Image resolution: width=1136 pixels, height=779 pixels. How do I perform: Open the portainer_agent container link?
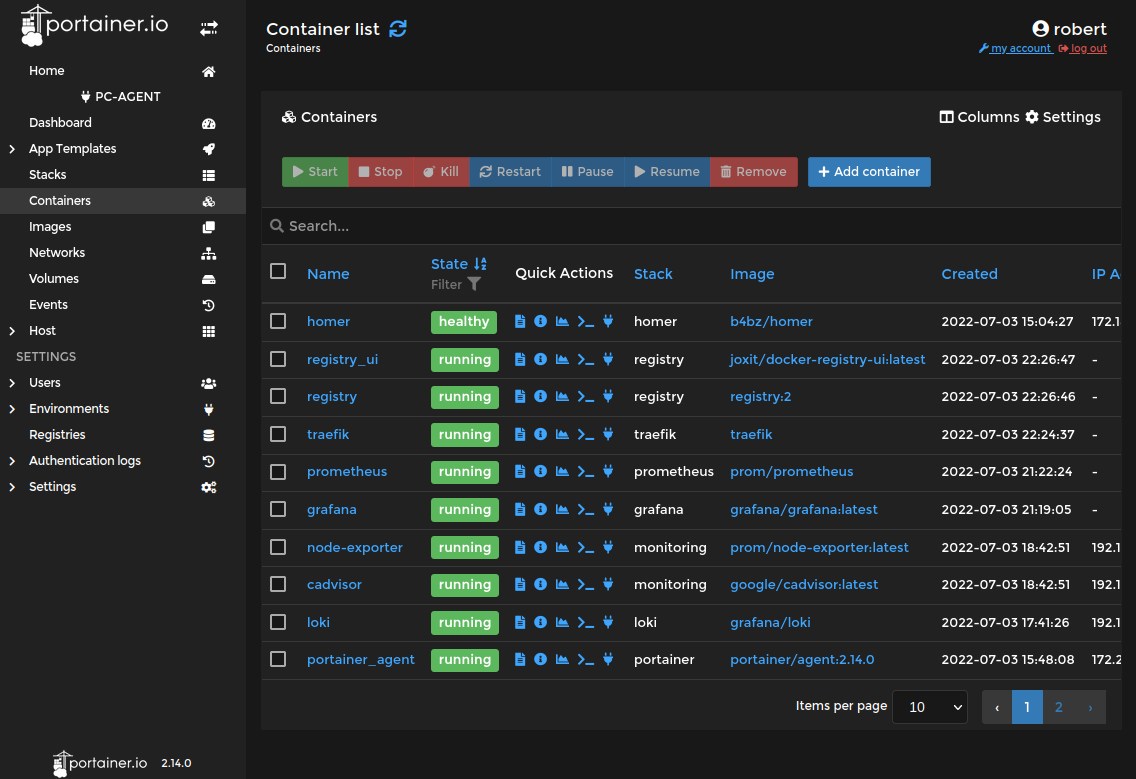point(360,660)
